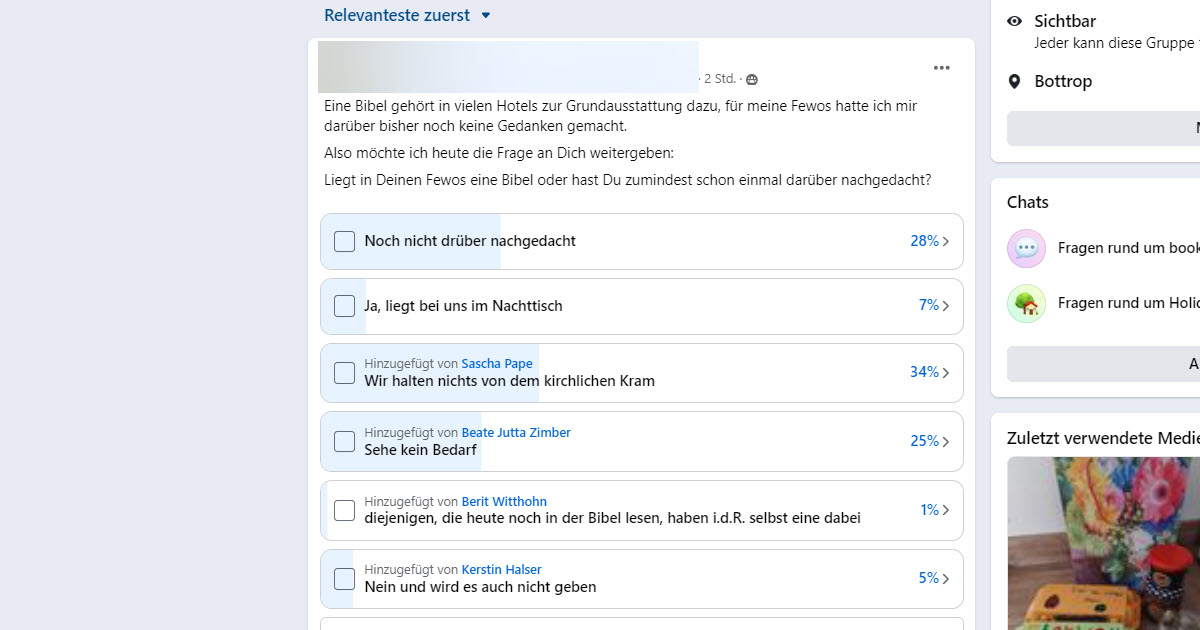Viewport: 1200px width, 630px height.
Task: View voters via the 1% result
Action: tap(930, 510)
